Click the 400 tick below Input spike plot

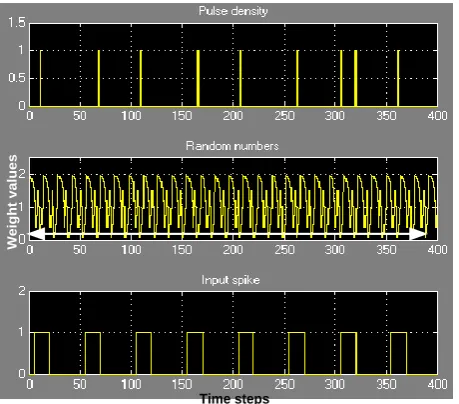[437, 384]
